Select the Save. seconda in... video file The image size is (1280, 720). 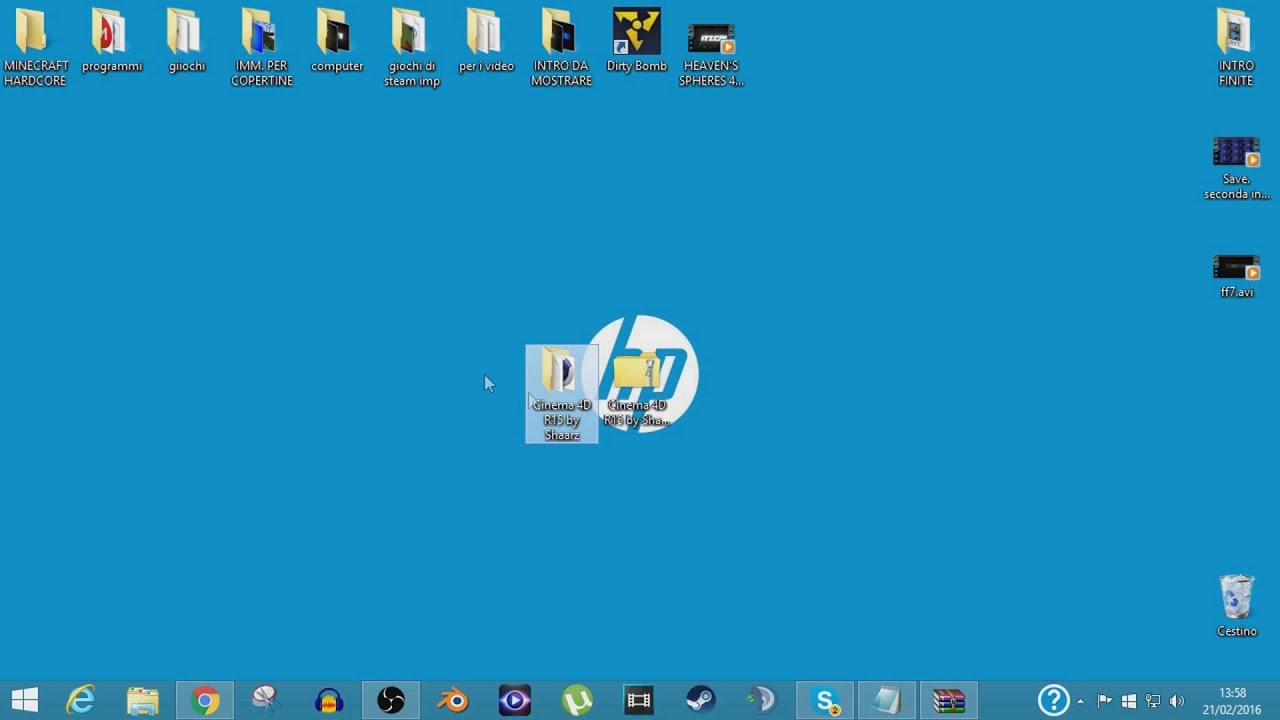(1236, 168)
